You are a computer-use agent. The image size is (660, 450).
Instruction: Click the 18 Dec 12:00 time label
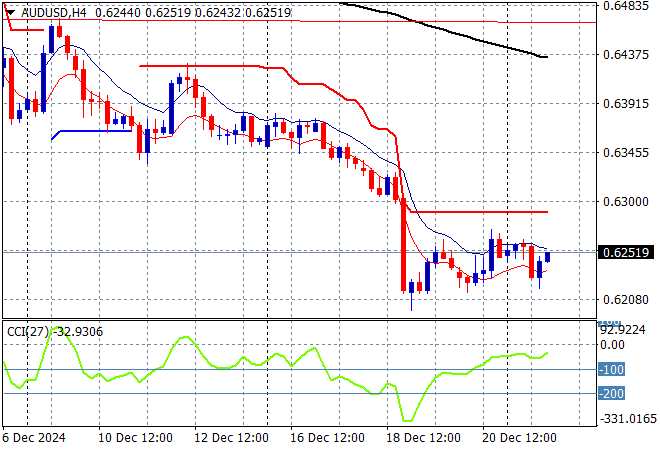(423, 438)
